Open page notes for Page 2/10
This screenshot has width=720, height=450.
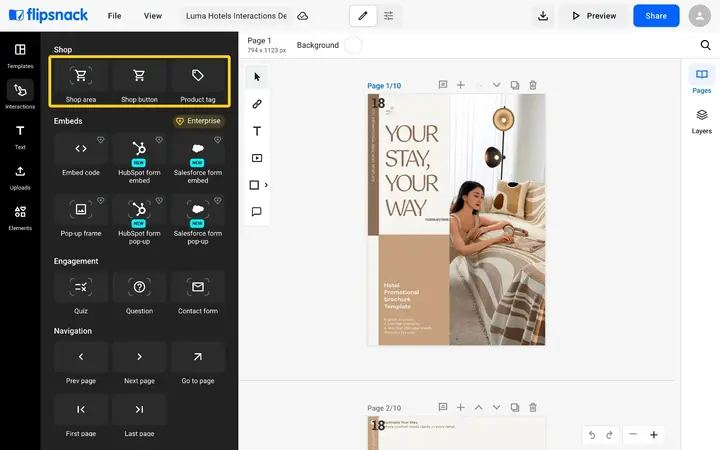(443, 407)
